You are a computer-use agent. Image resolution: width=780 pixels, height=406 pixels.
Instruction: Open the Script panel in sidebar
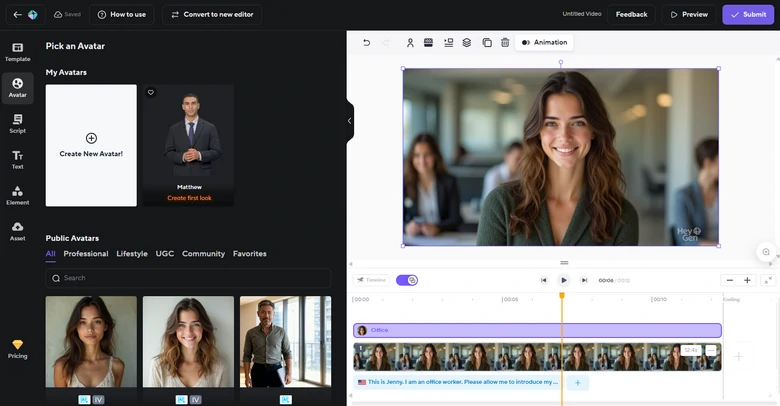(17, 123)
